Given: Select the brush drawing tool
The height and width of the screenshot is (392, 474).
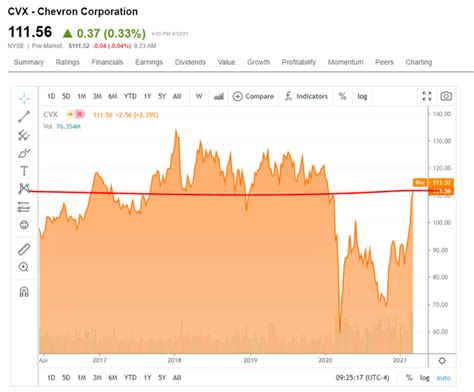Looking at the screenshot, I should (x=24, y=153).
